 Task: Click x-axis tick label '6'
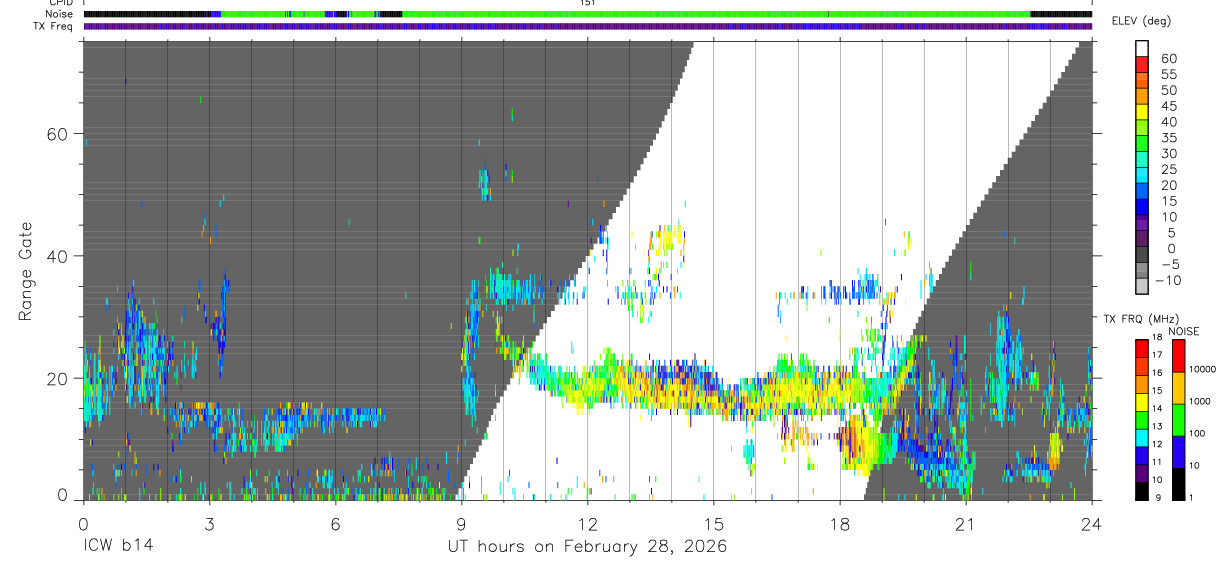(x=335, y=523)
